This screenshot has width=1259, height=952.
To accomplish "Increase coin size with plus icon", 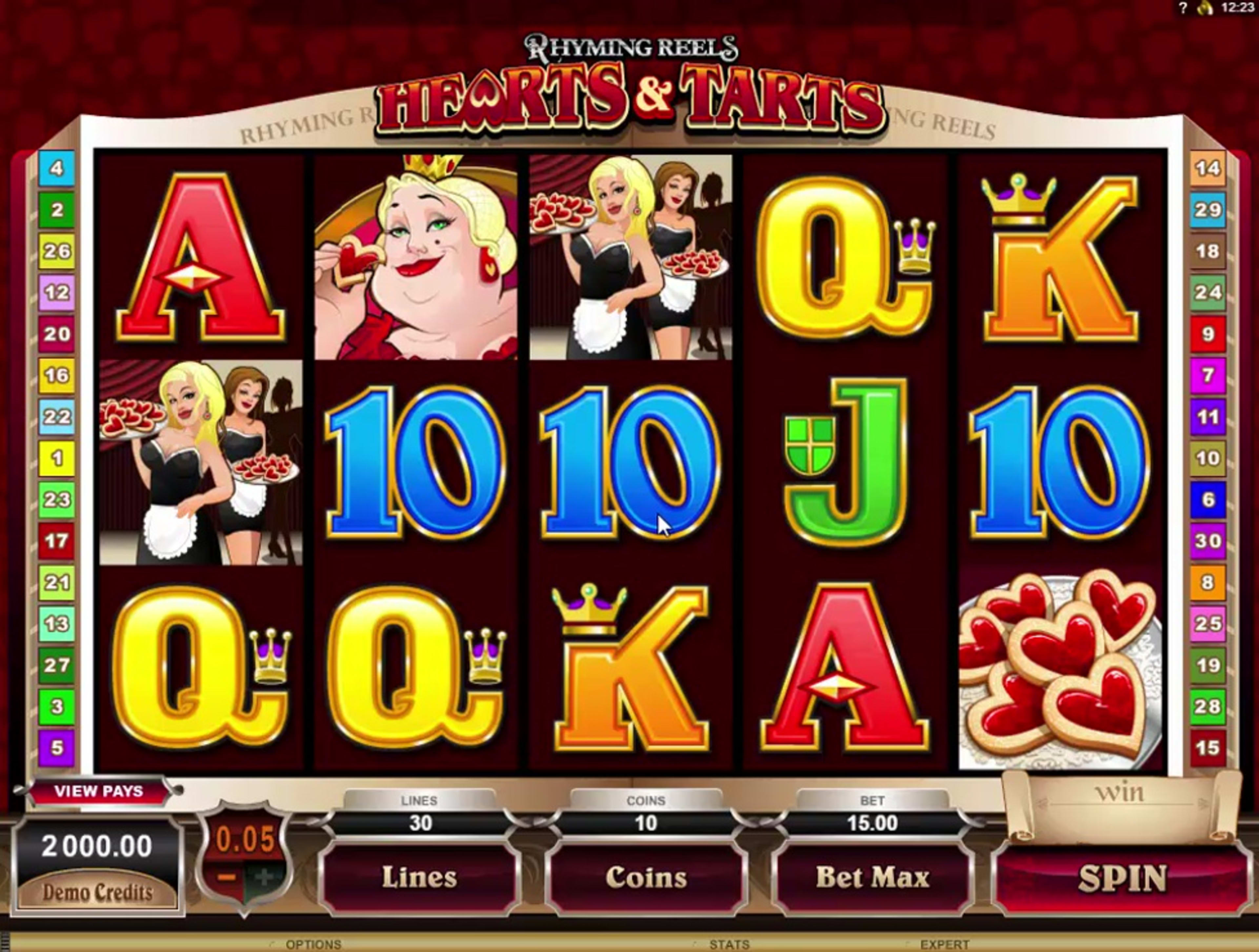I will 264,877.
